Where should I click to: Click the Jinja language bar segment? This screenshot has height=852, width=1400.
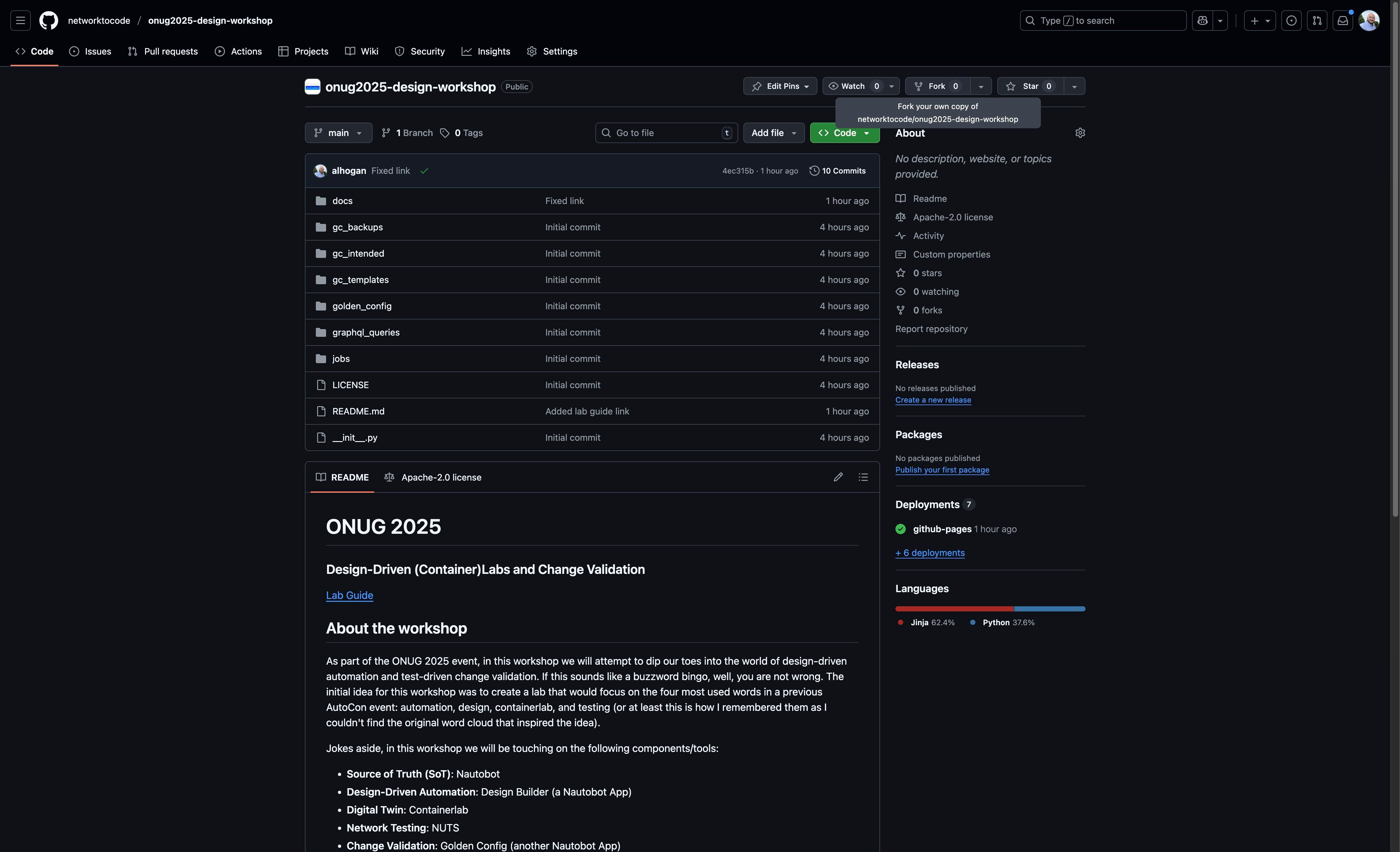954,609
